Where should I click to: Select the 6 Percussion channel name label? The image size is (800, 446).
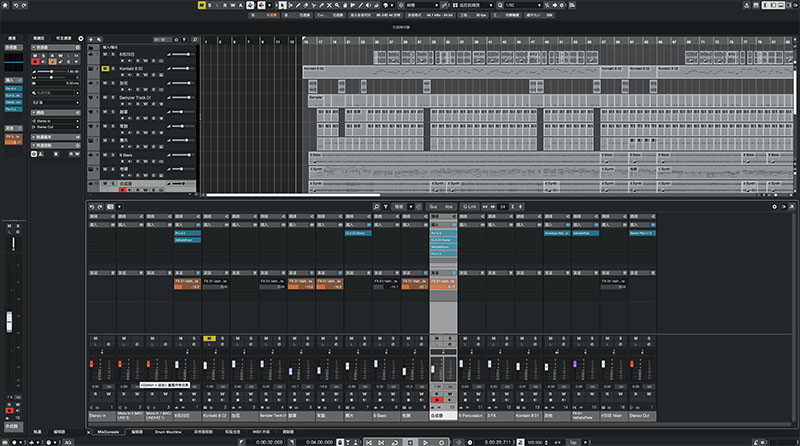pyautogui.click(x=471, y=416)
